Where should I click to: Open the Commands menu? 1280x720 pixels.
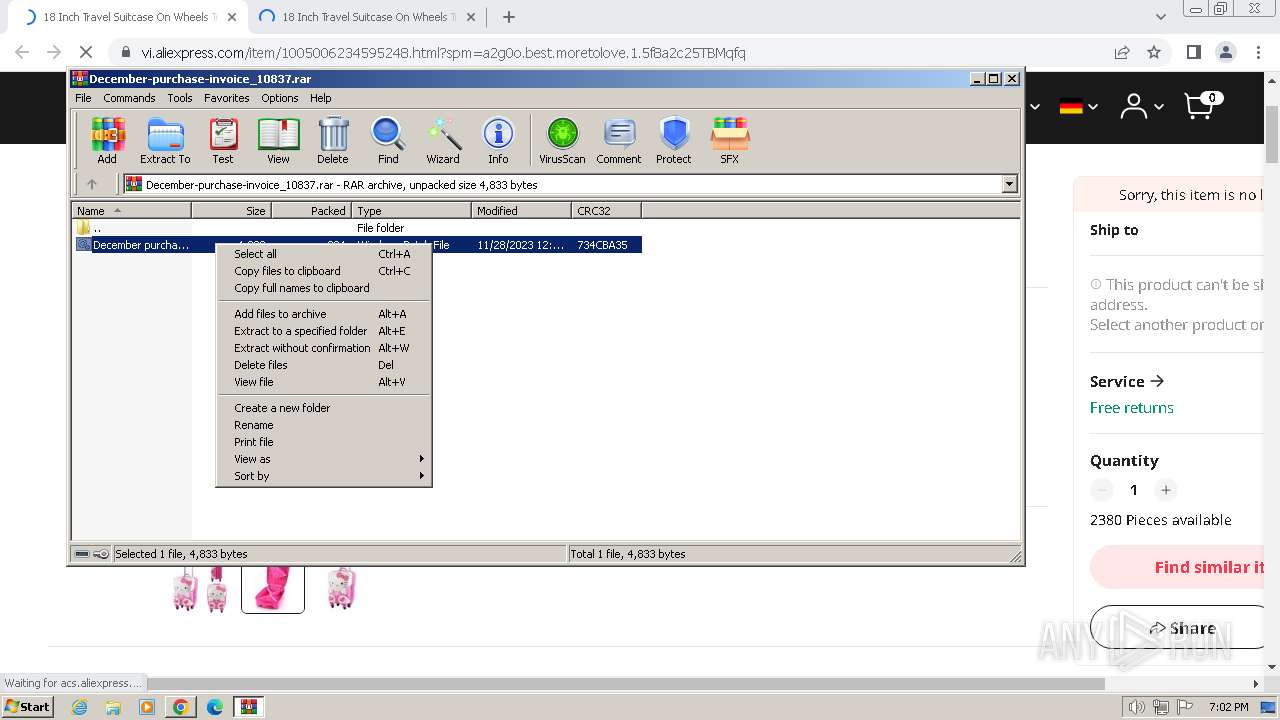click(129, 98)
